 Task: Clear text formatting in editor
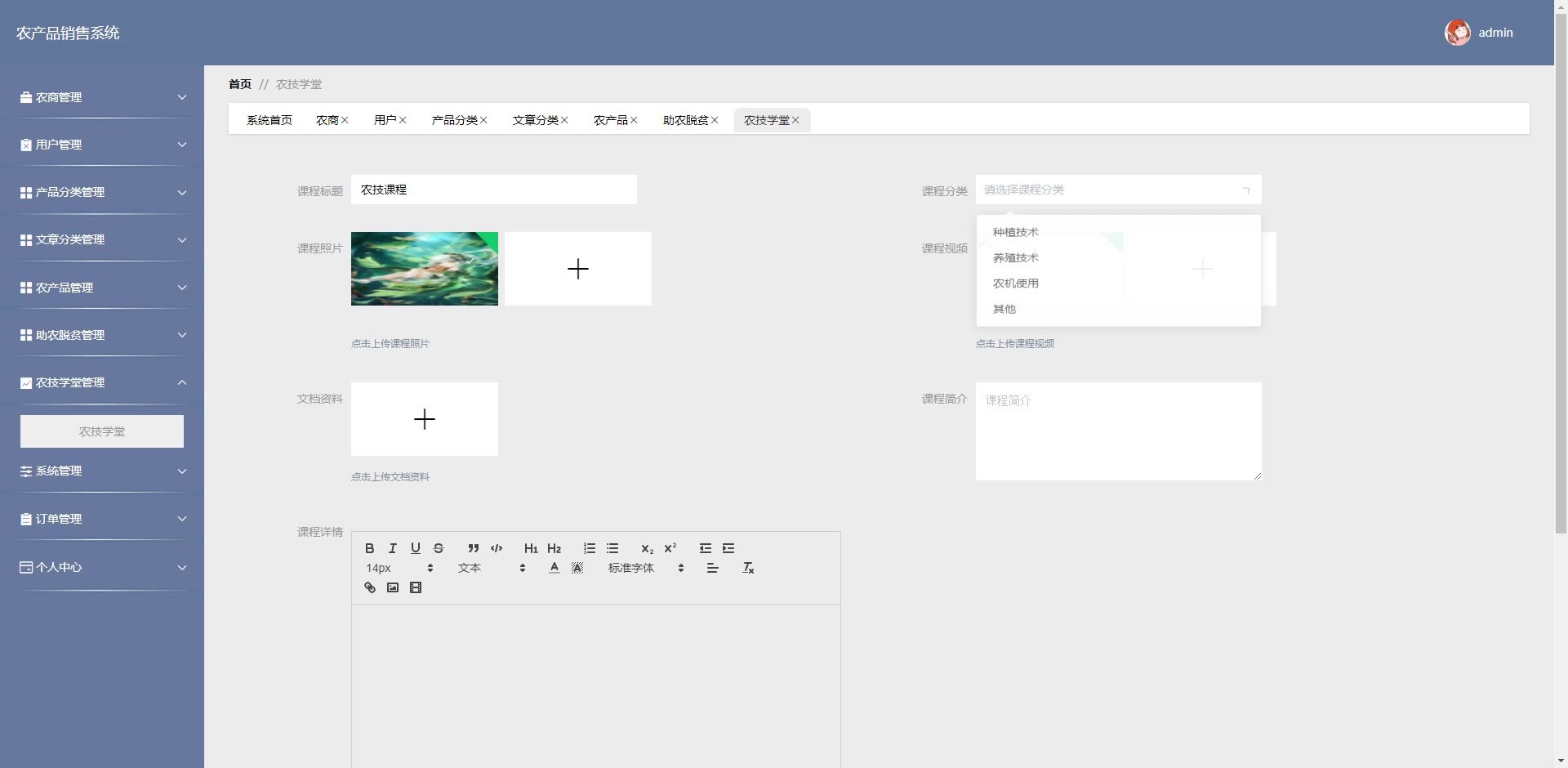click(747, 568)
